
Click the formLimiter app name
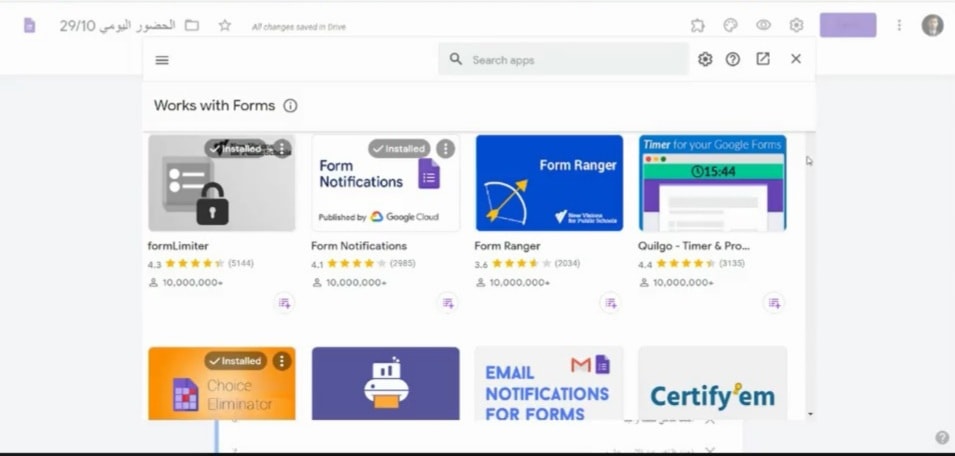point(178,246)
